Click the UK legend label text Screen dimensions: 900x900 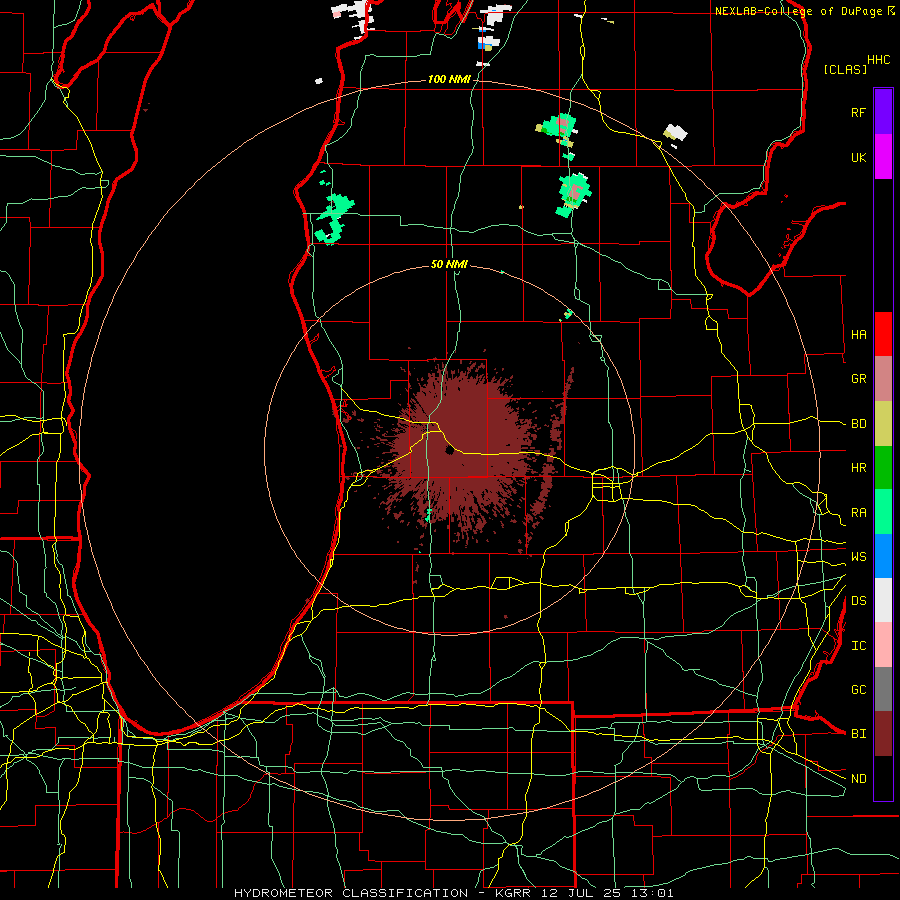[858, 157]
